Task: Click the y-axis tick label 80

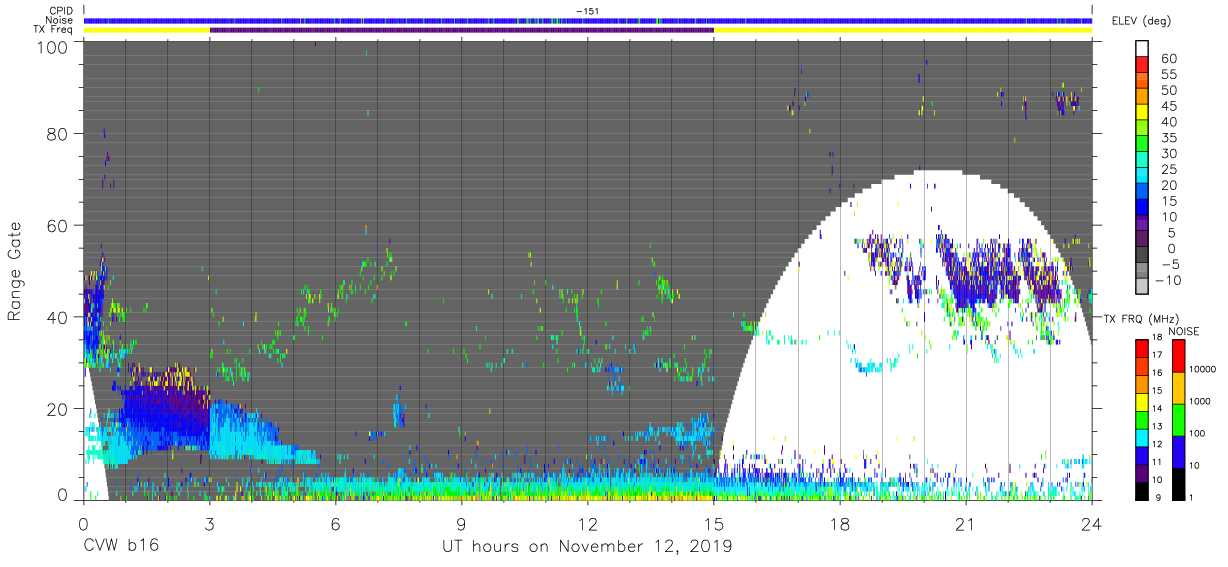Action: [58, 134]
